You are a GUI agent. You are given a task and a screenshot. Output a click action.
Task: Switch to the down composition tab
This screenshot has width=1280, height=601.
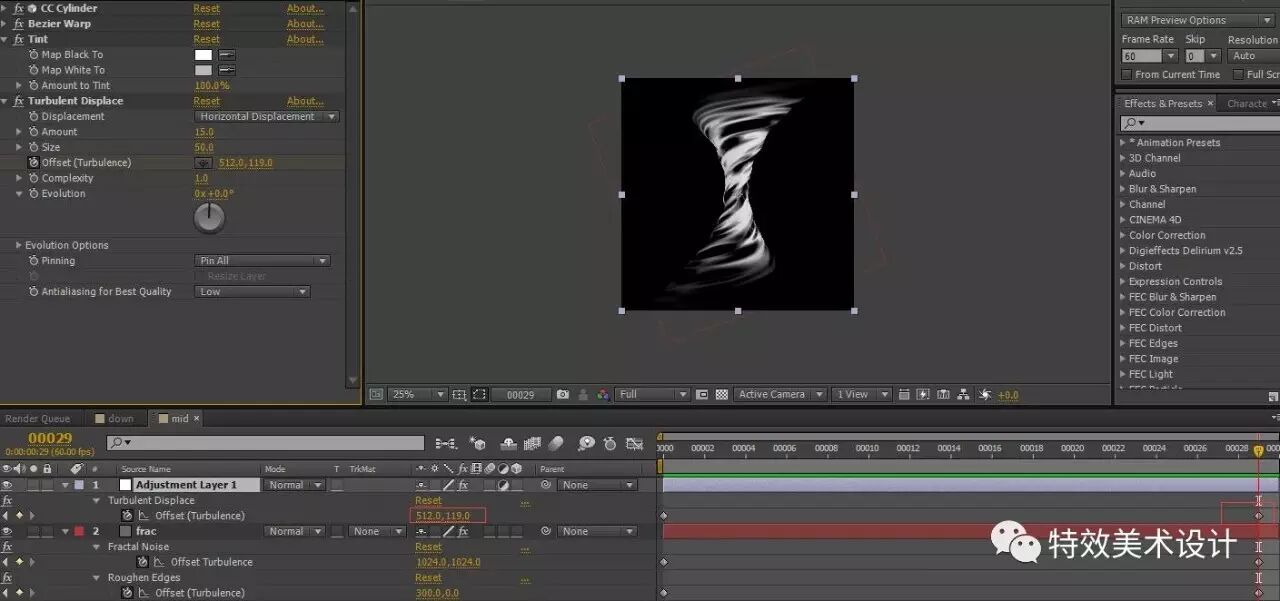118,418
